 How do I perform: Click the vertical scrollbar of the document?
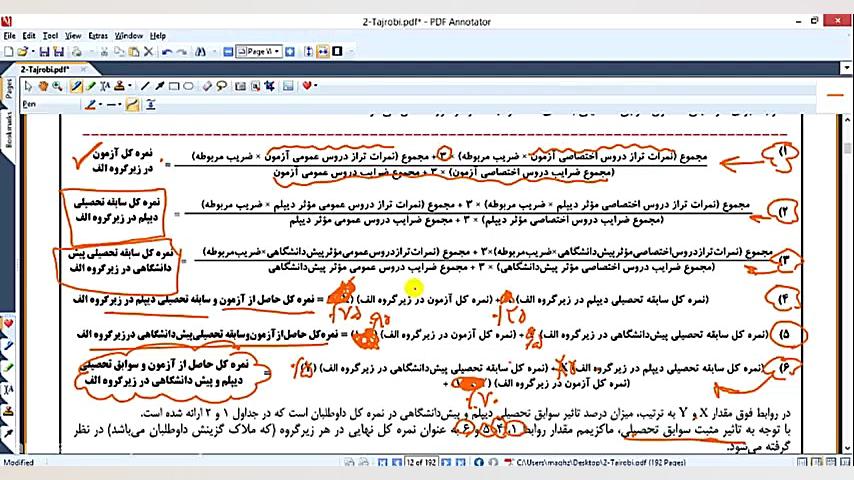coord(847,283)
